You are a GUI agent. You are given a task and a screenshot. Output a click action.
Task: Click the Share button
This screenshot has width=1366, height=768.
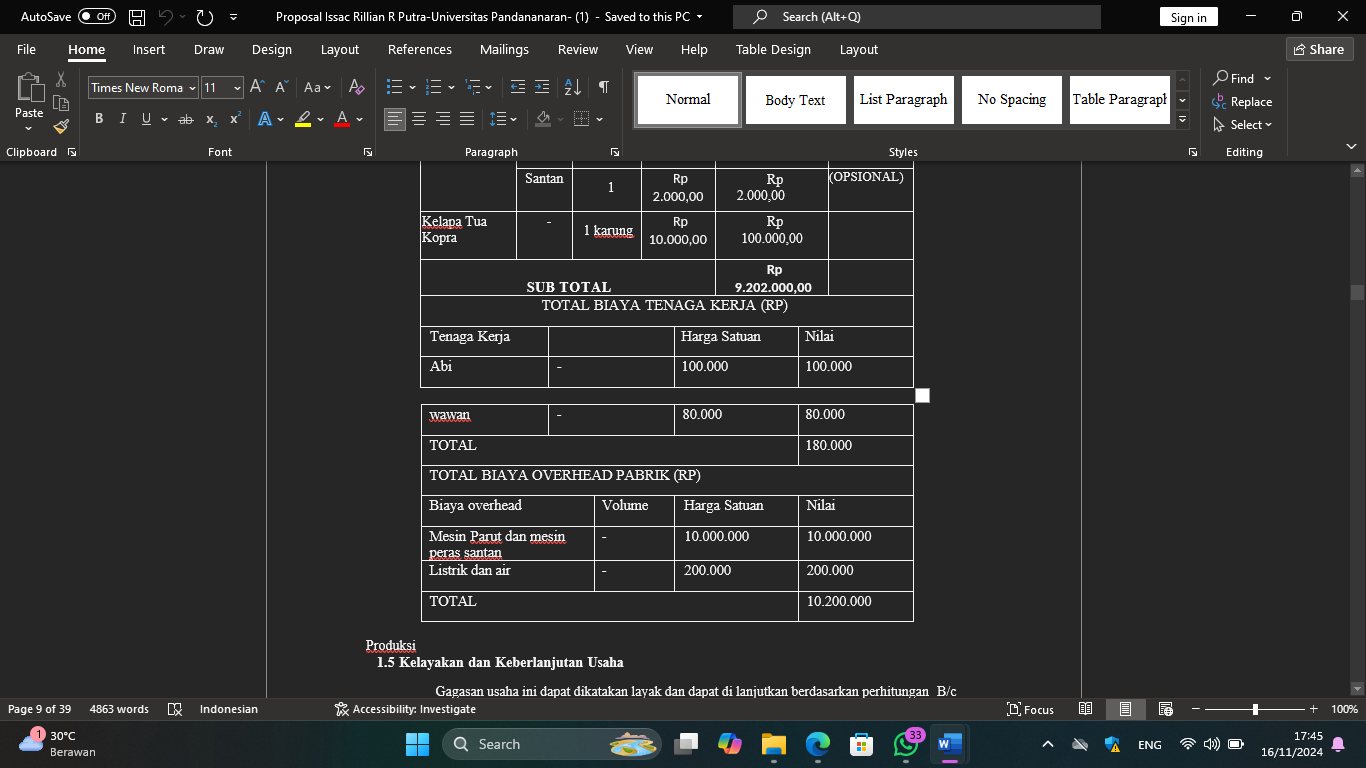(1319, 49)
